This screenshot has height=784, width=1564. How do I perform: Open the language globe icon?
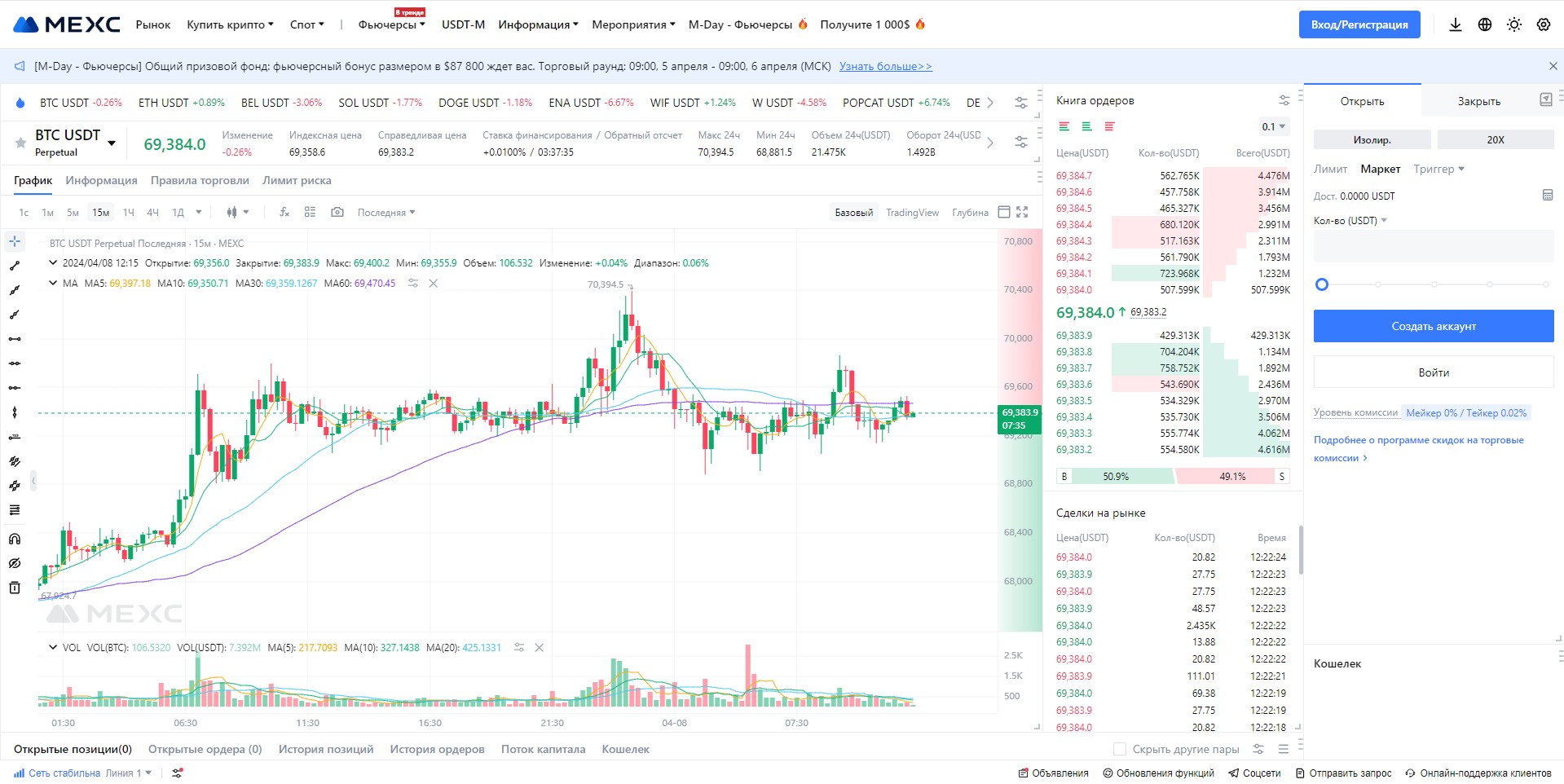[1485, 24]
